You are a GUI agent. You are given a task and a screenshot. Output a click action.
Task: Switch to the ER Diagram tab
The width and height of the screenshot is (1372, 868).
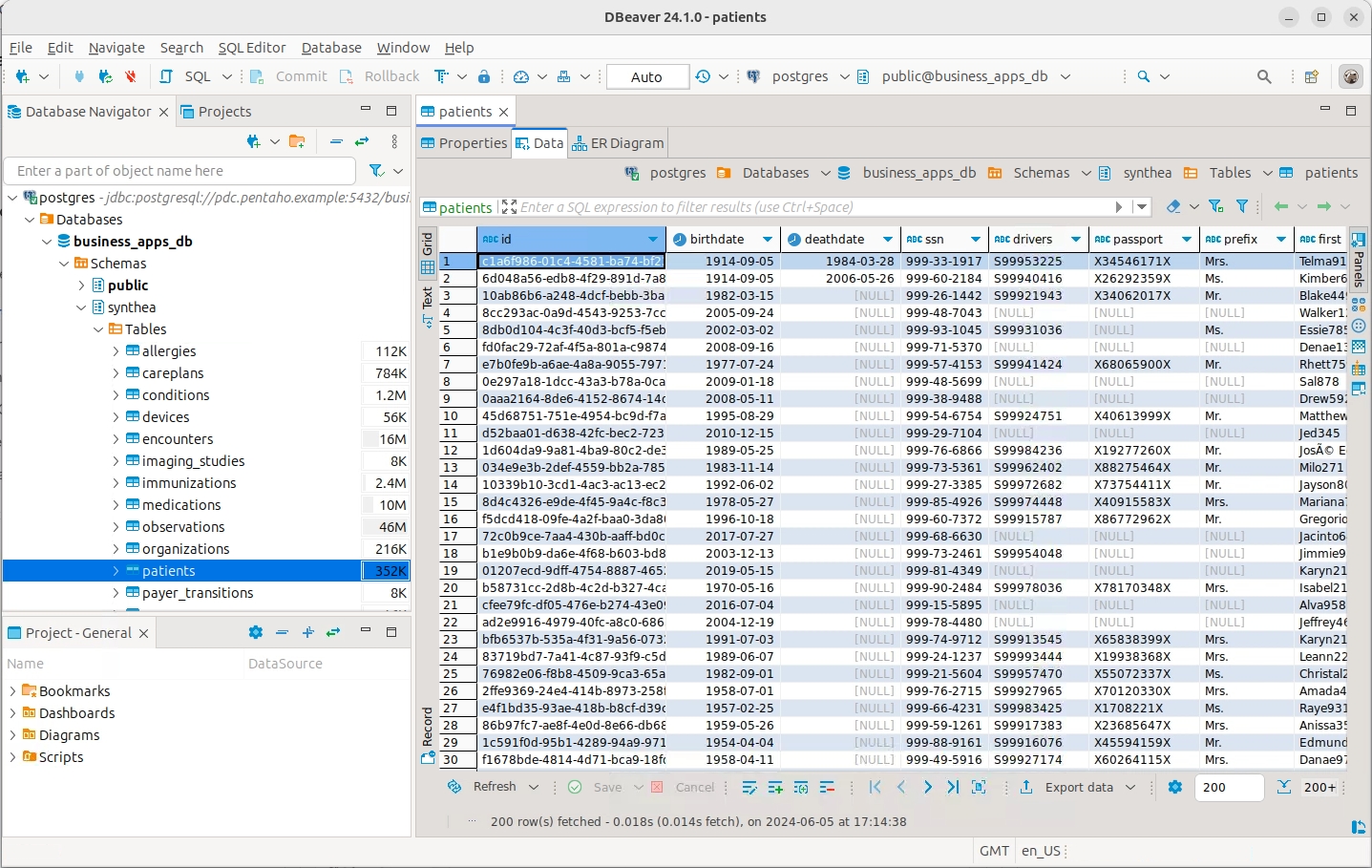click(618, 143)
